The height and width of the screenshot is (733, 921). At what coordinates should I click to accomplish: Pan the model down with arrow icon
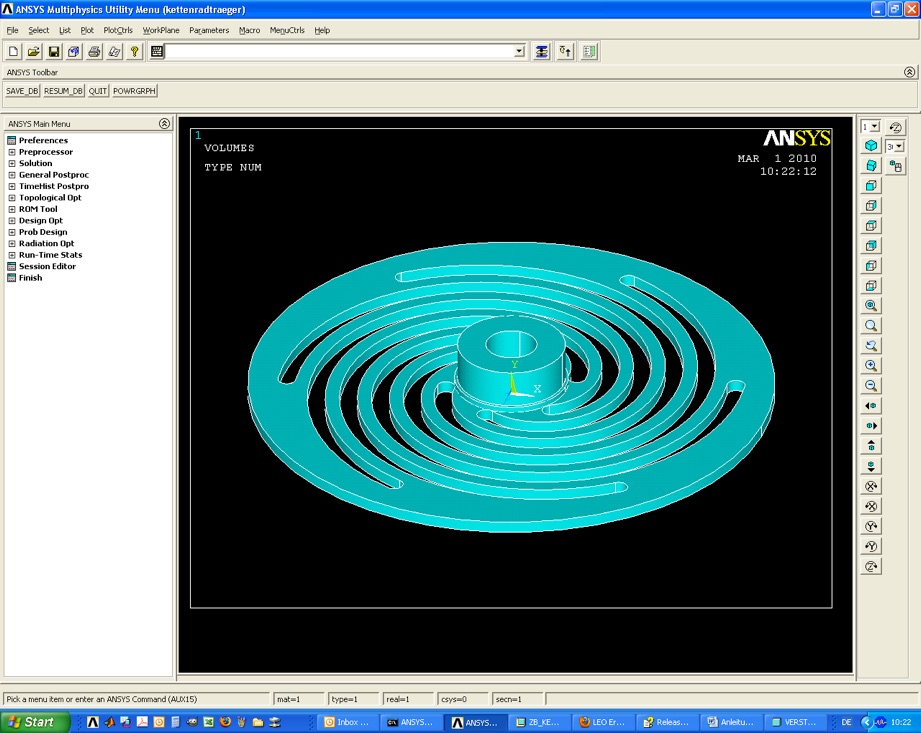[871, 466]
